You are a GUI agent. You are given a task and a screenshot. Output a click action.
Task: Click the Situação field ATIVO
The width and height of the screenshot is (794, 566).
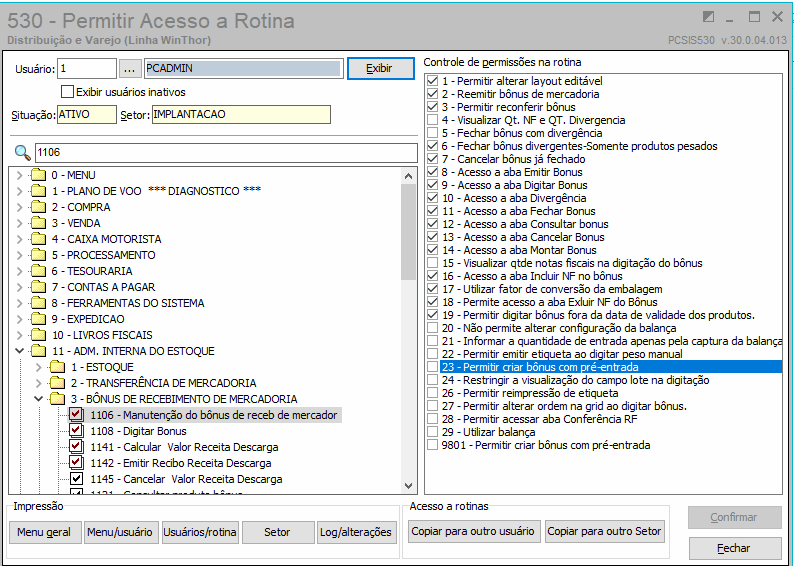(x=87, y=114)
